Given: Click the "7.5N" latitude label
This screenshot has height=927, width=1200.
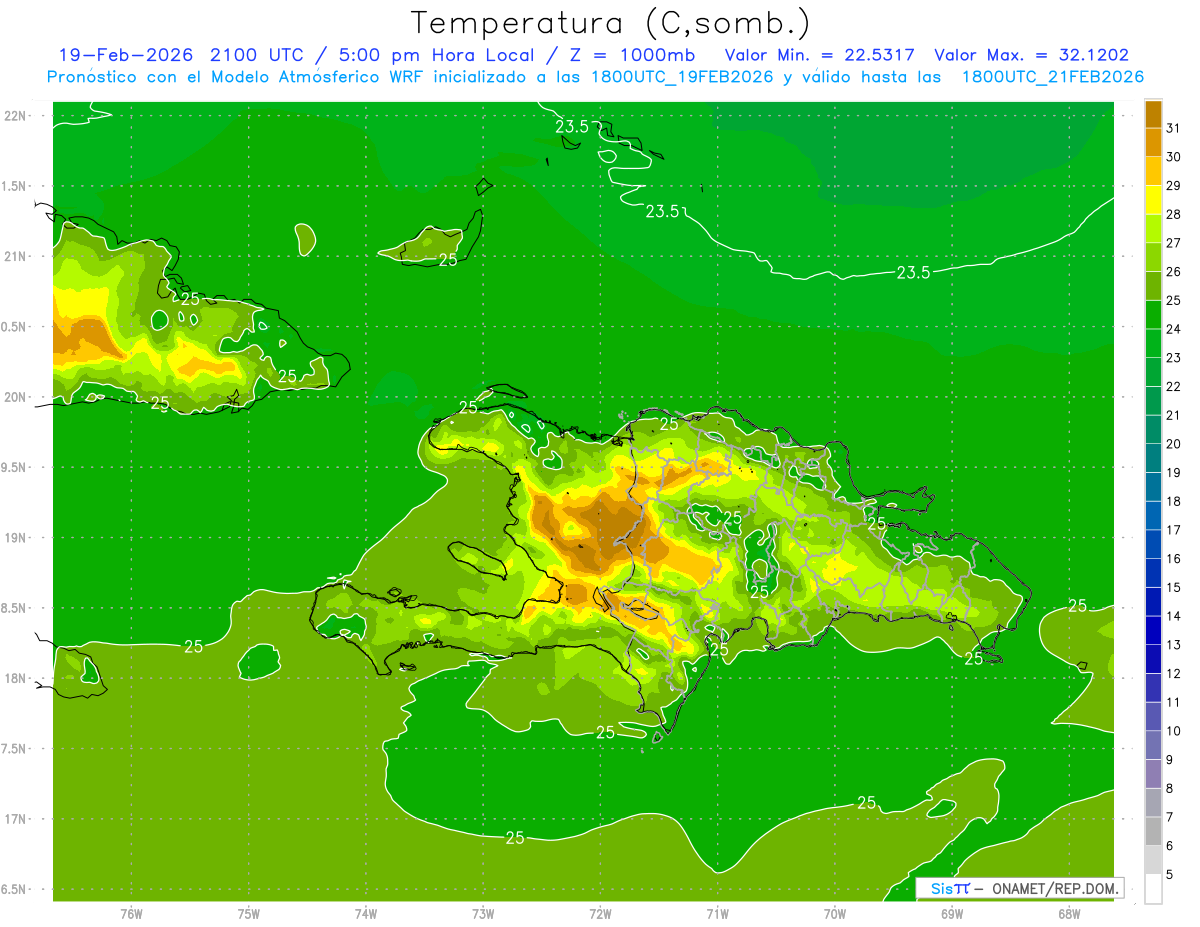Looking at the screenshot, I should coord(15,748).
